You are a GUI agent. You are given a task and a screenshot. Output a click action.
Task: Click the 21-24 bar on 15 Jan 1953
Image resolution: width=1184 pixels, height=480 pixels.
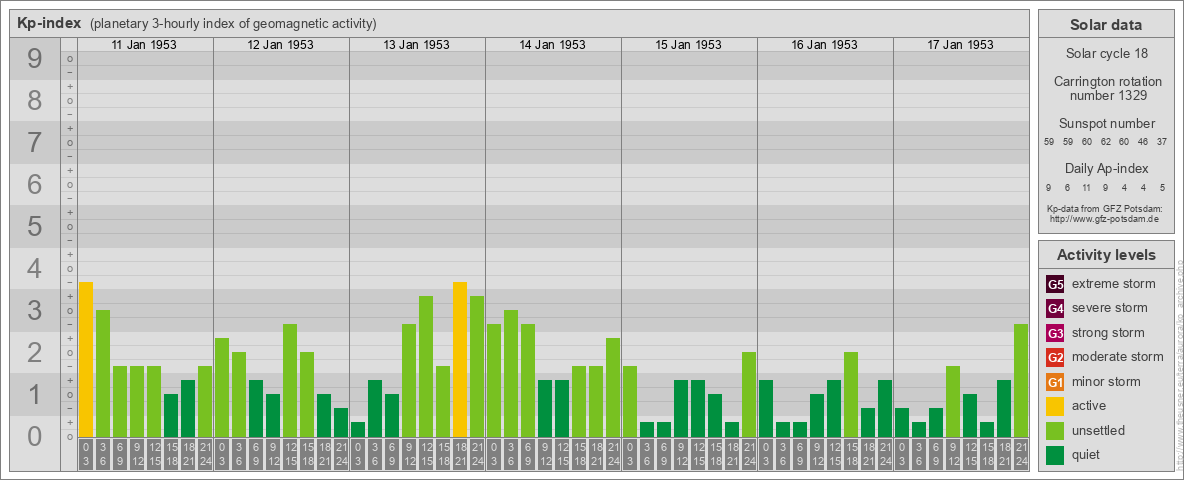[x=749, y=394]
